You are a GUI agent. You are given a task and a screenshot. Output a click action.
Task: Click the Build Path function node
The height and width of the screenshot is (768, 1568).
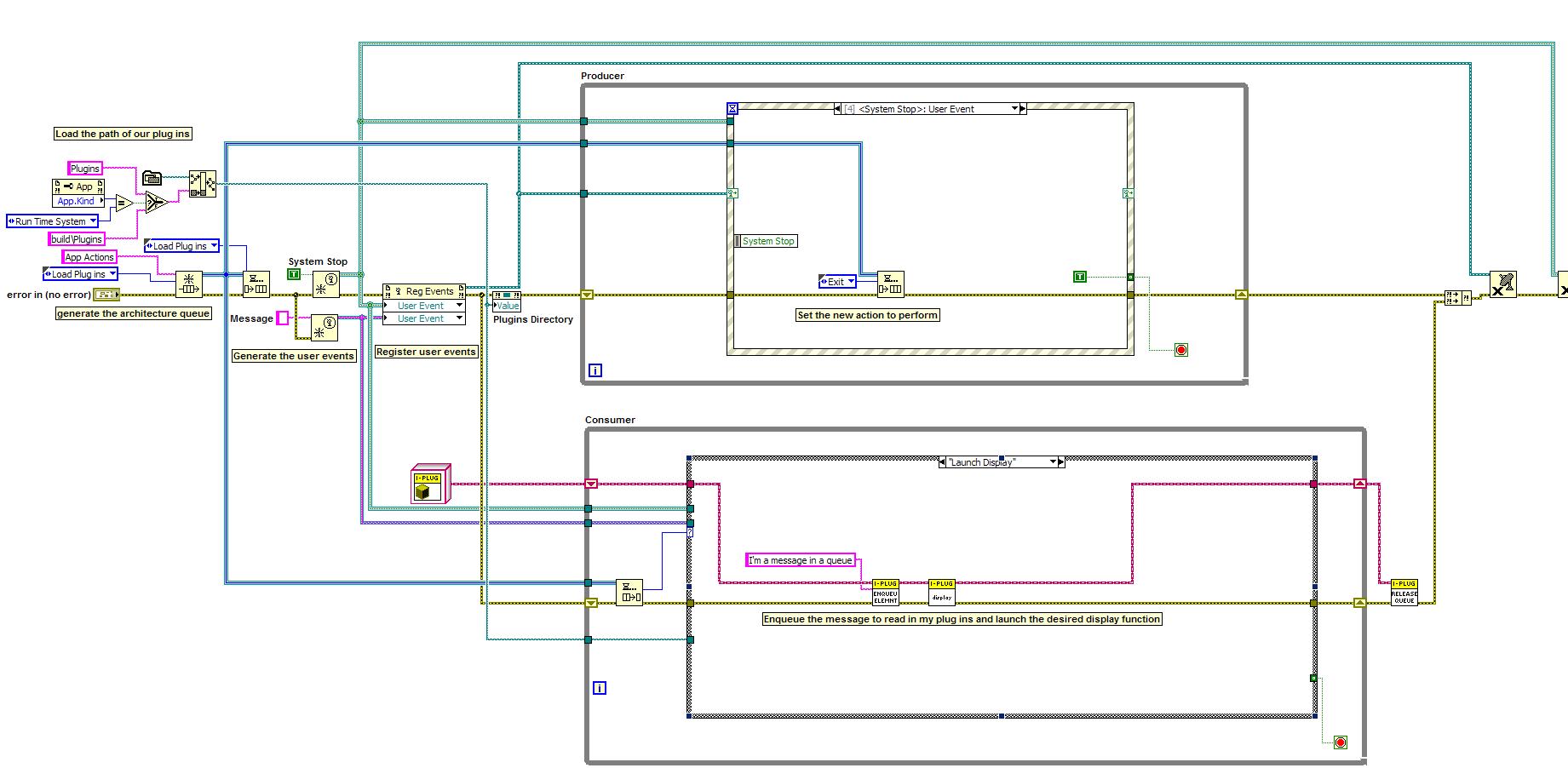pos(202,184)
